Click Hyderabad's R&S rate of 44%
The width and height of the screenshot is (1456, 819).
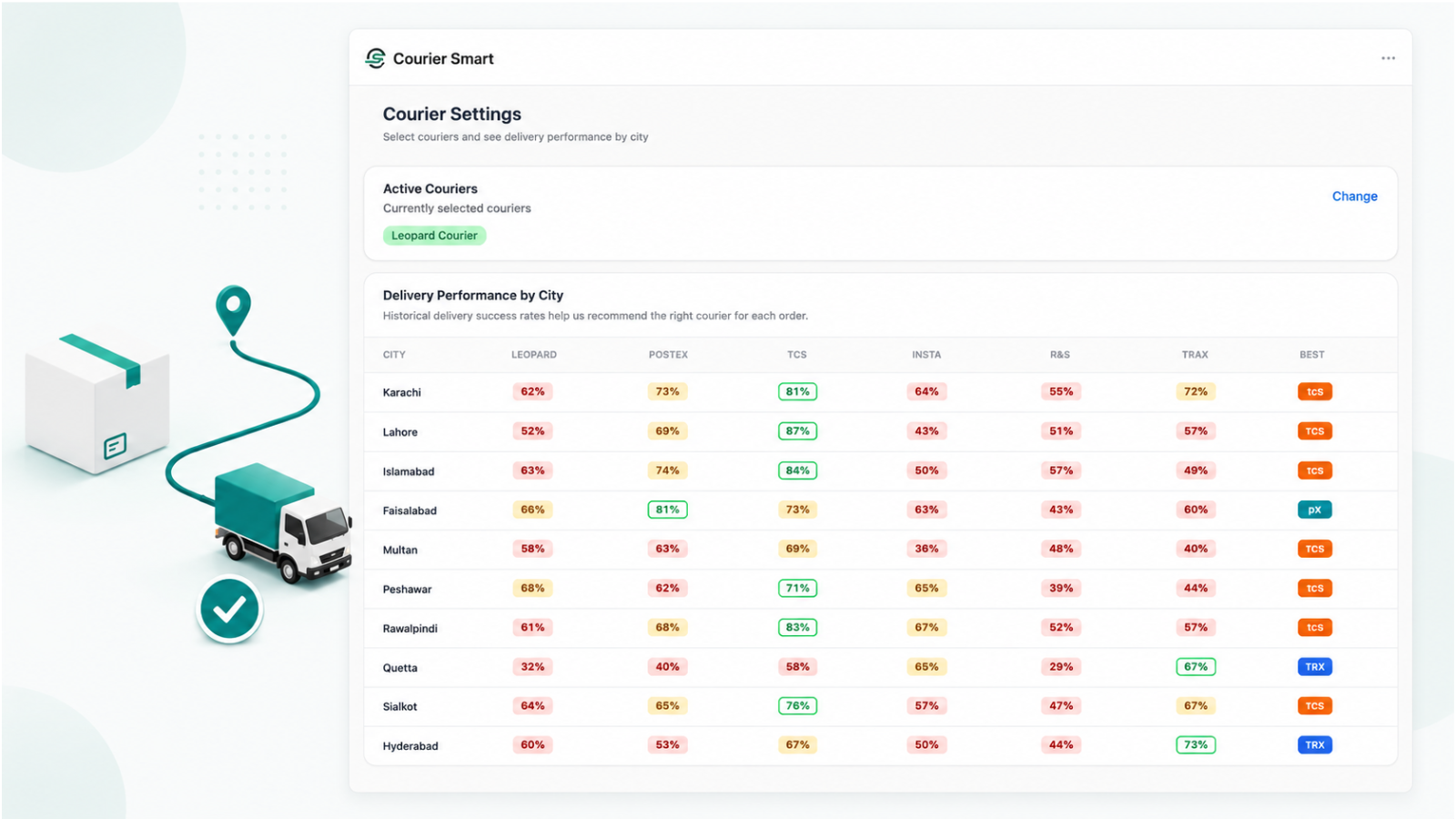click(1061, 745)
